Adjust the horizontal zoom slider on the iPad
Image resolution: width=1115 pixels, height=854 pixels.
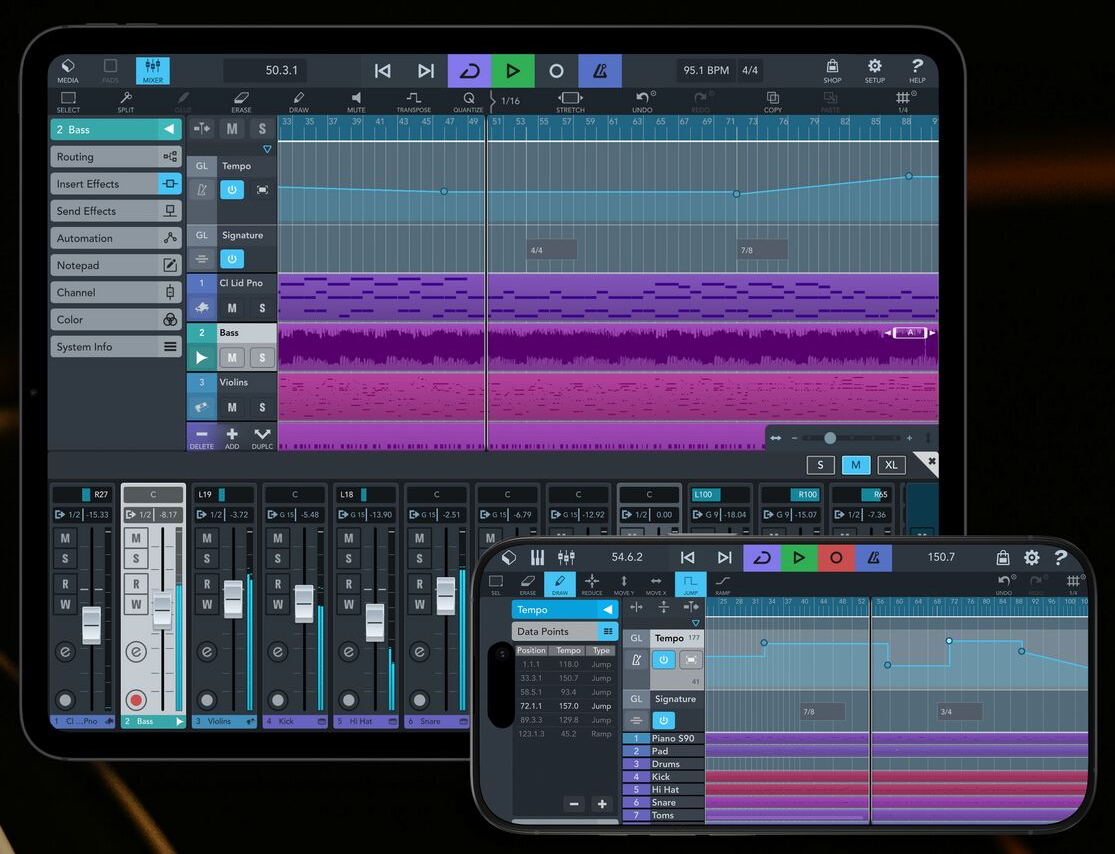click(830, 438)
